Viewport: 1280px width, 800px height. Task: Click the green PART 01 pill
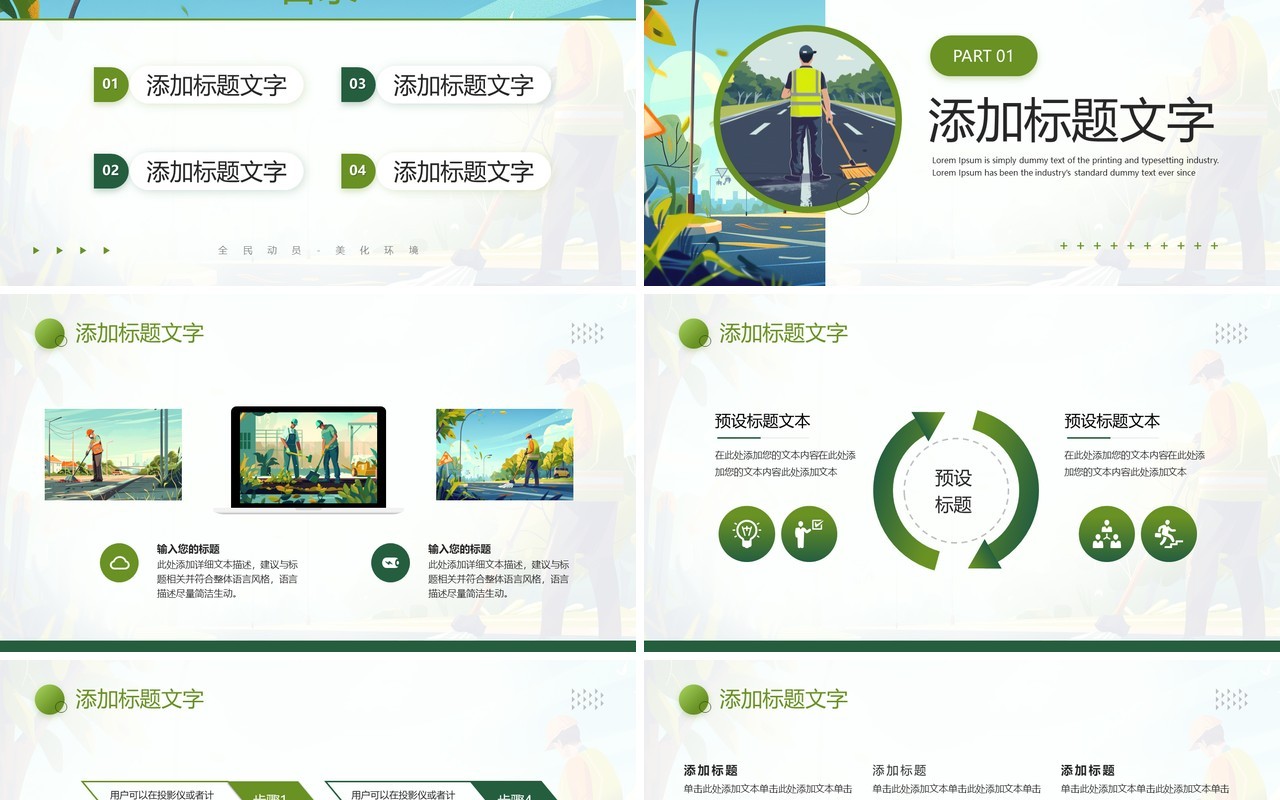coord(983,56)
